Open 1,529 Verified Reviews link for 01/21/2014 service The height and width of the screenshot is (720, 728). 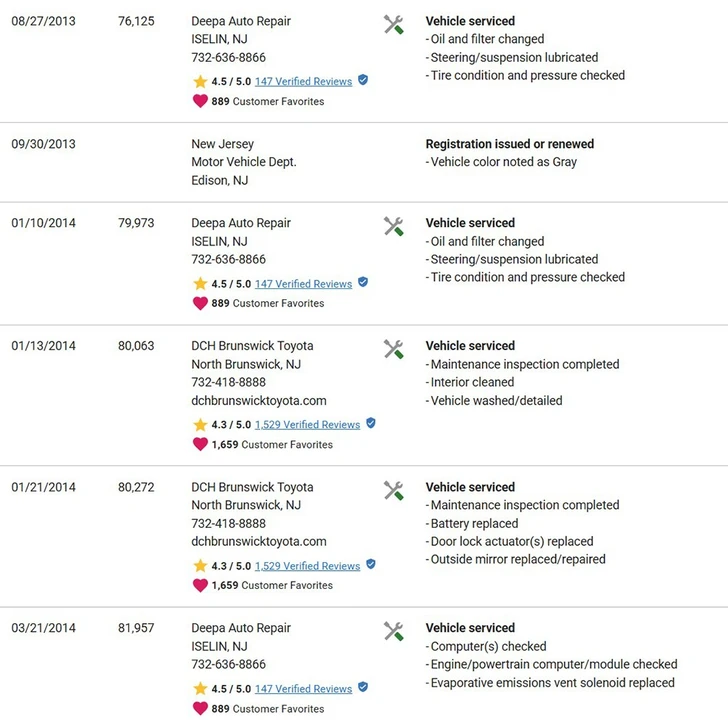(307, 566)
